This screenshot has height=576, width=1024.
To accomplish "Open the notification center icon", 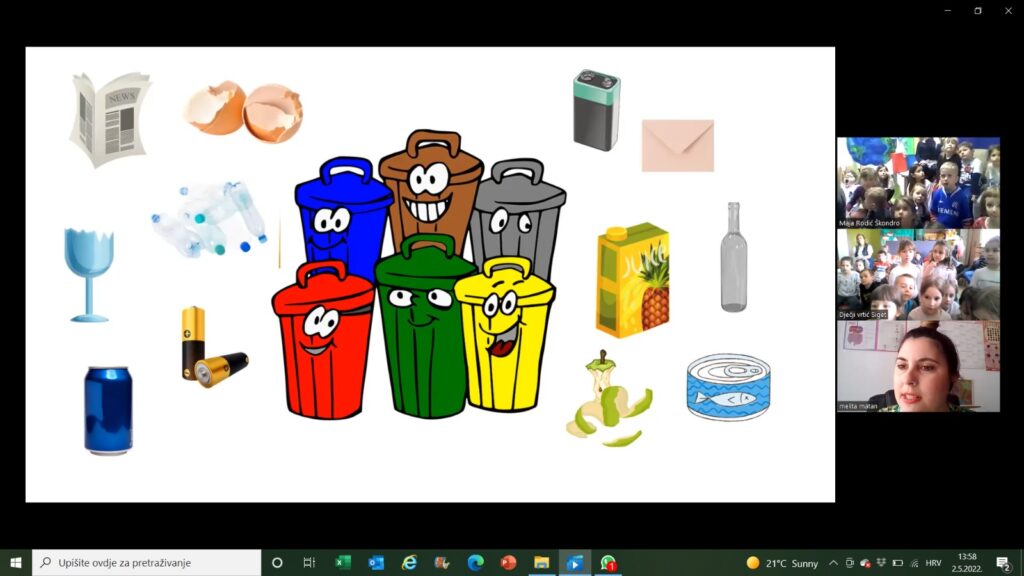I will (1003, 563).
